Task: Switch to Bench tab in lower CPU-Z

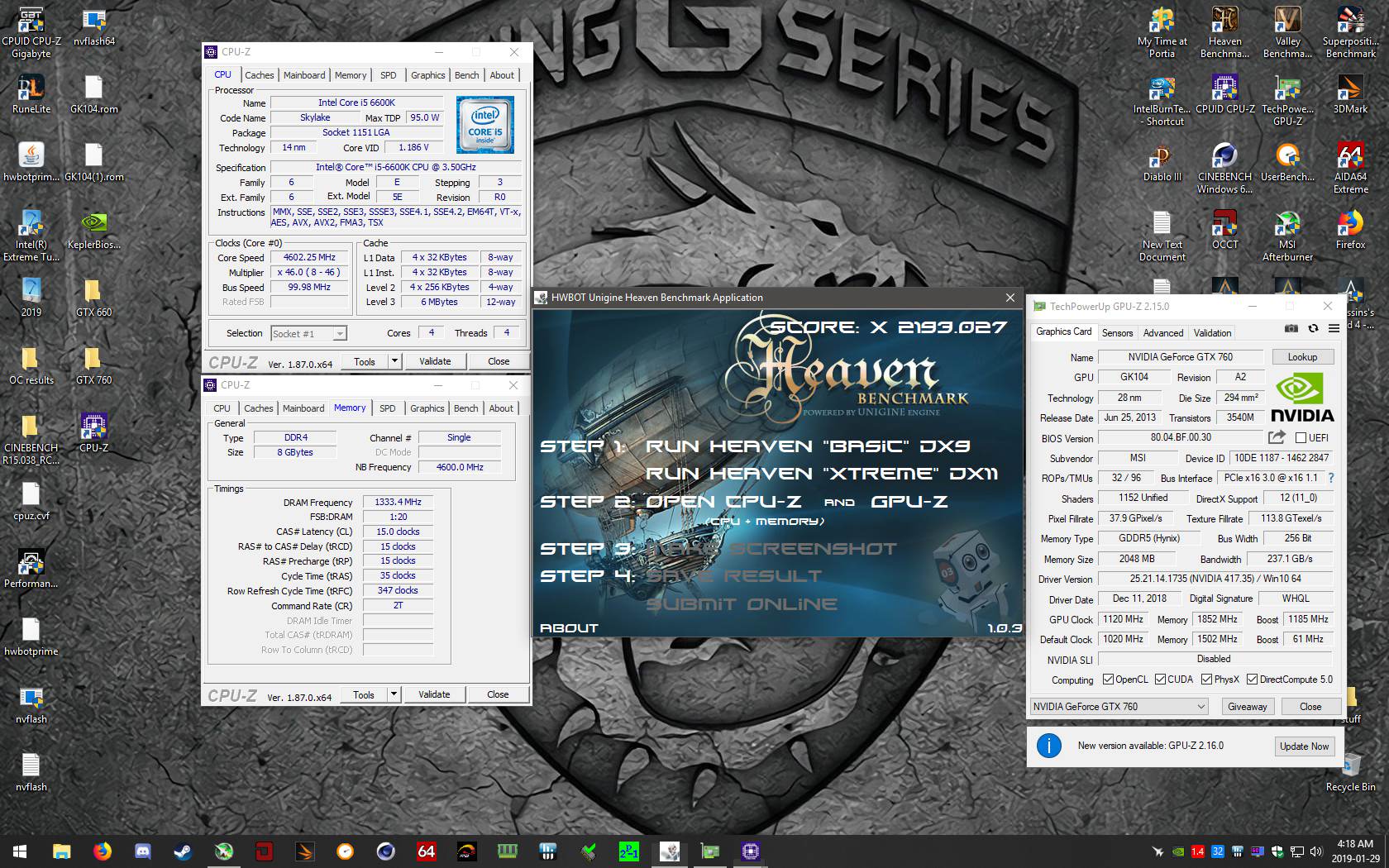Action: pyautogui.click(x=465, y=408)
